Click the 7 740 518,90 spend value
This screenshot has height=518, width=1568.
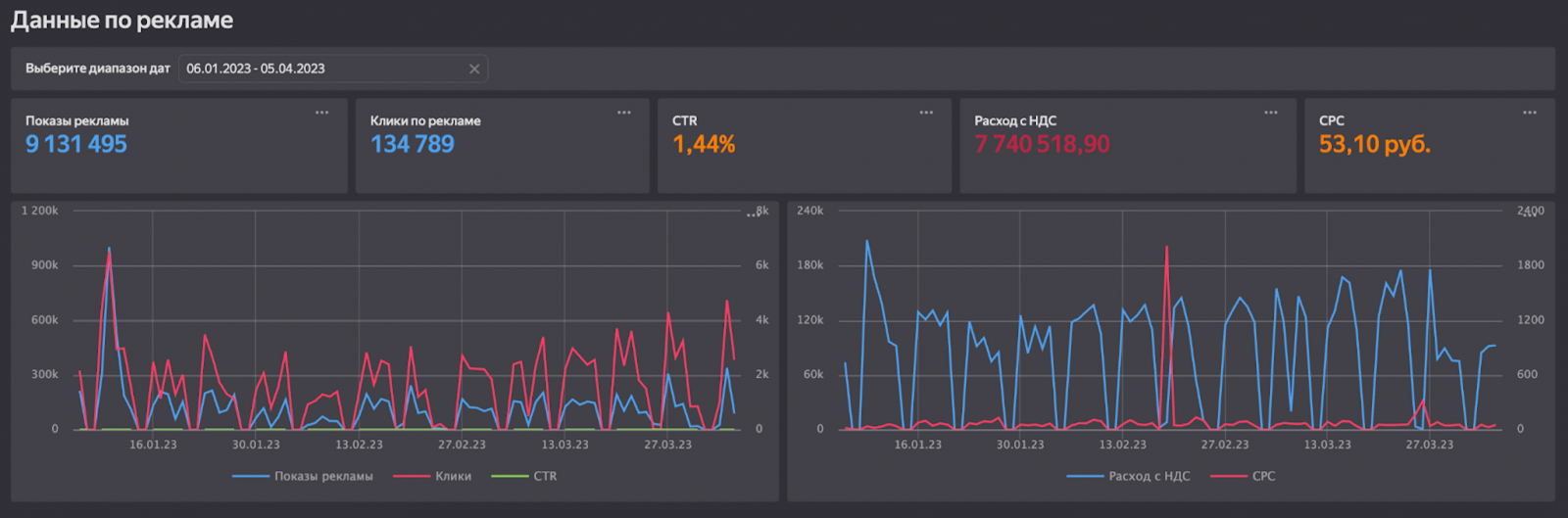coord(1042,144)
